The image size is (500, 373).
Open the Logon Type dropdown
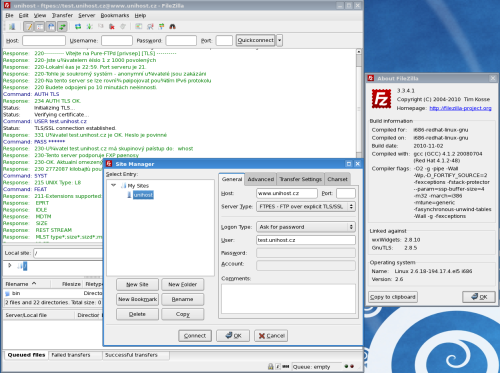[306, 227]
